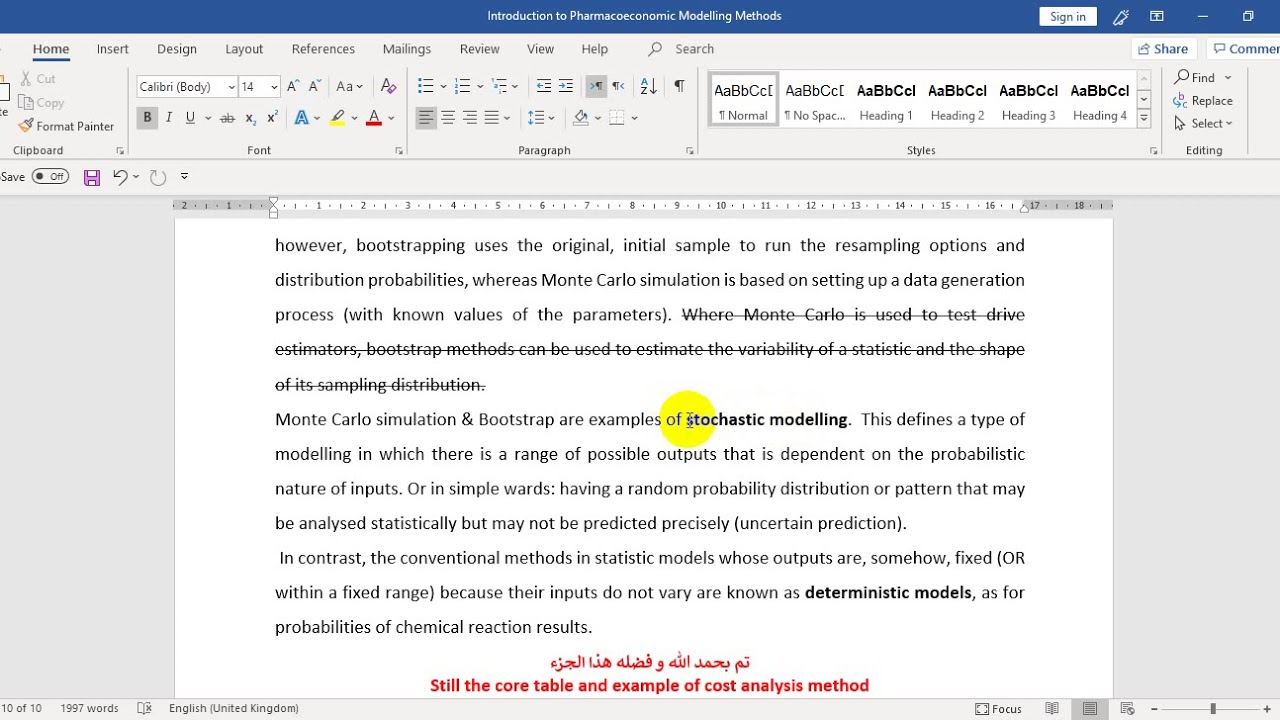Go to the Review tab

(479, 49)
